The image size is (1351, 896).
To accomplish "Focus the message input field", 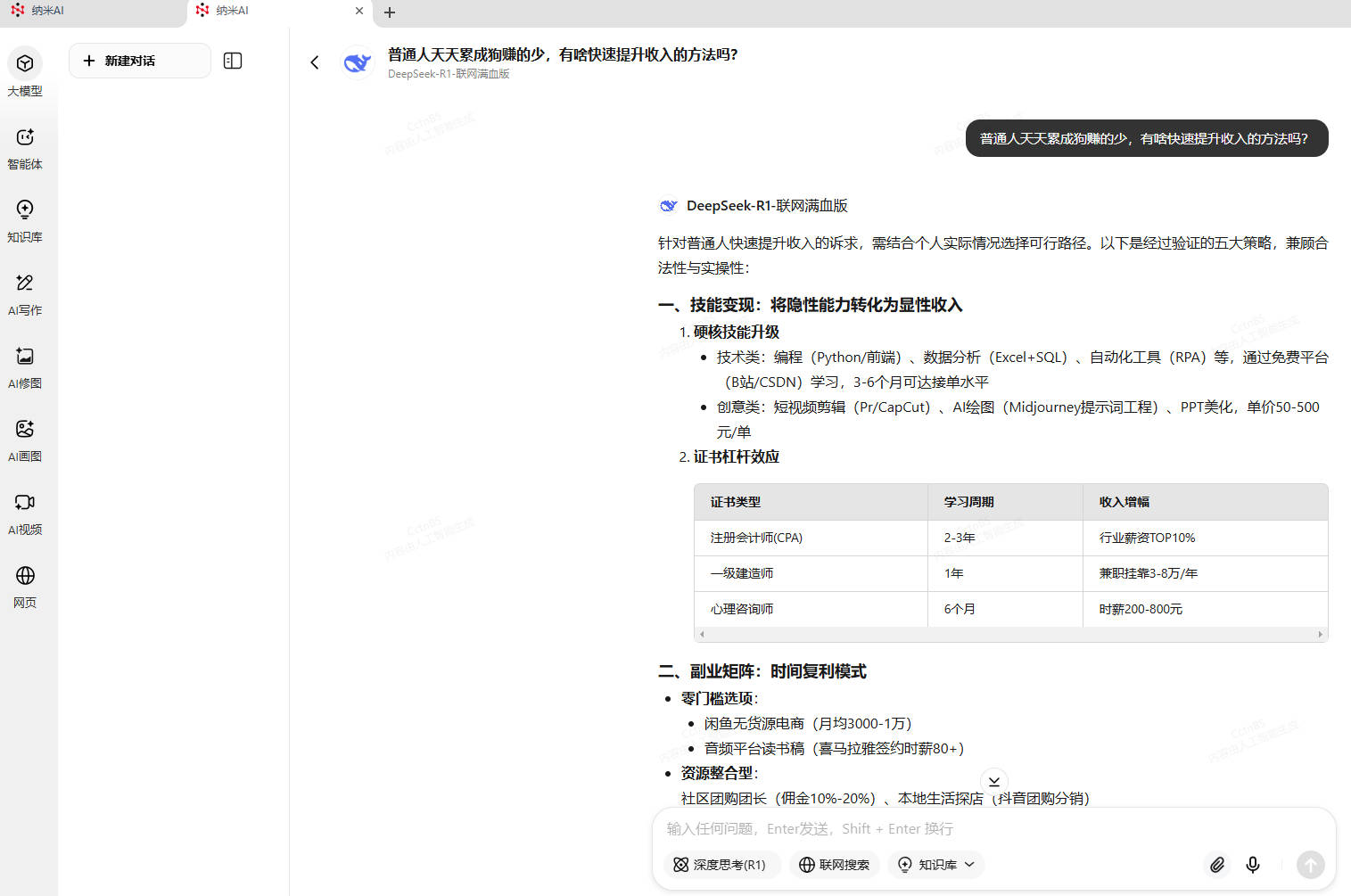I will (x=993, y=829).
